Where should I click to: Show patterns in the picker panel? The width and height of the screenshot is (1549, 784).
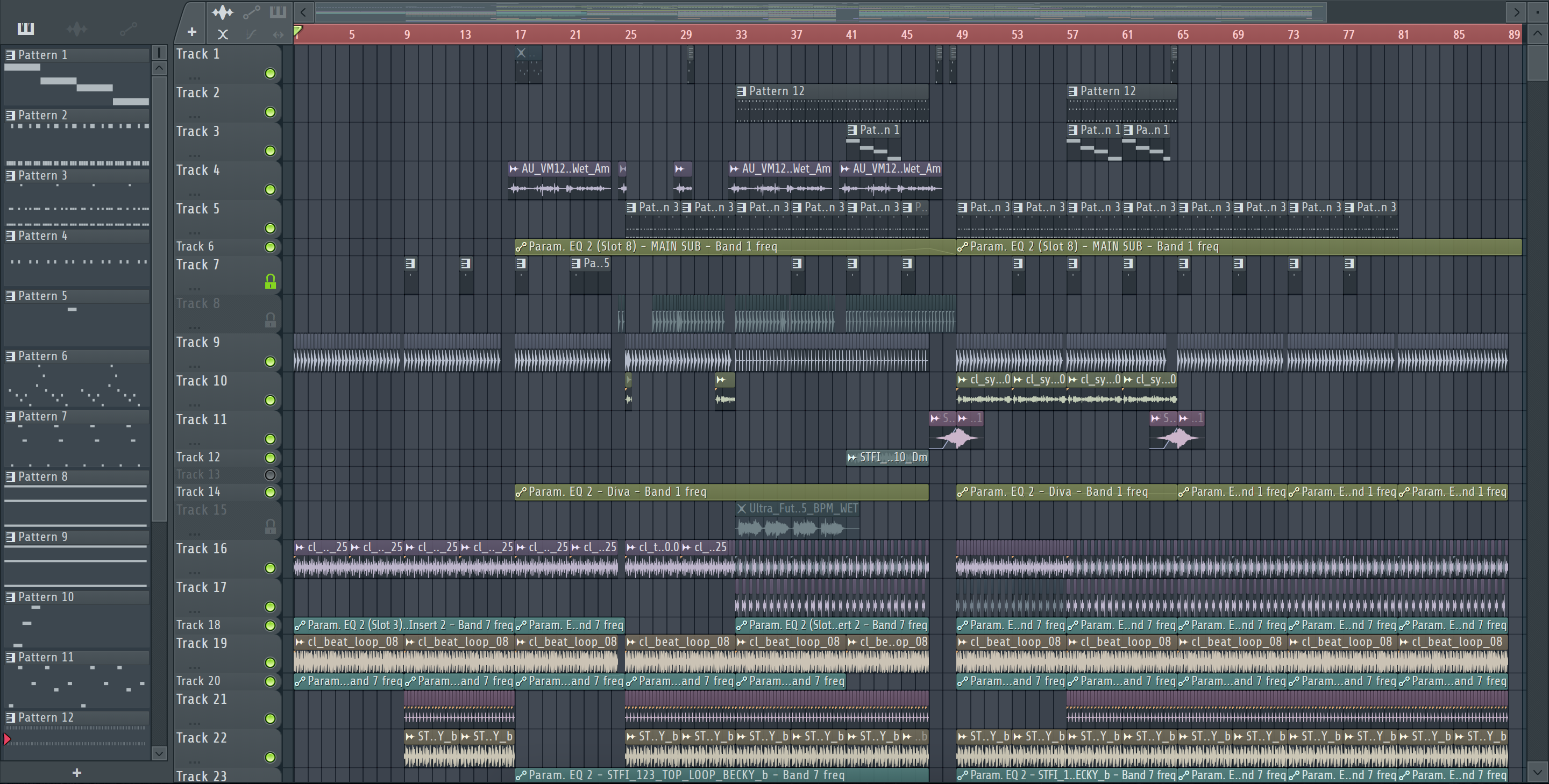(x=26, y=28)
